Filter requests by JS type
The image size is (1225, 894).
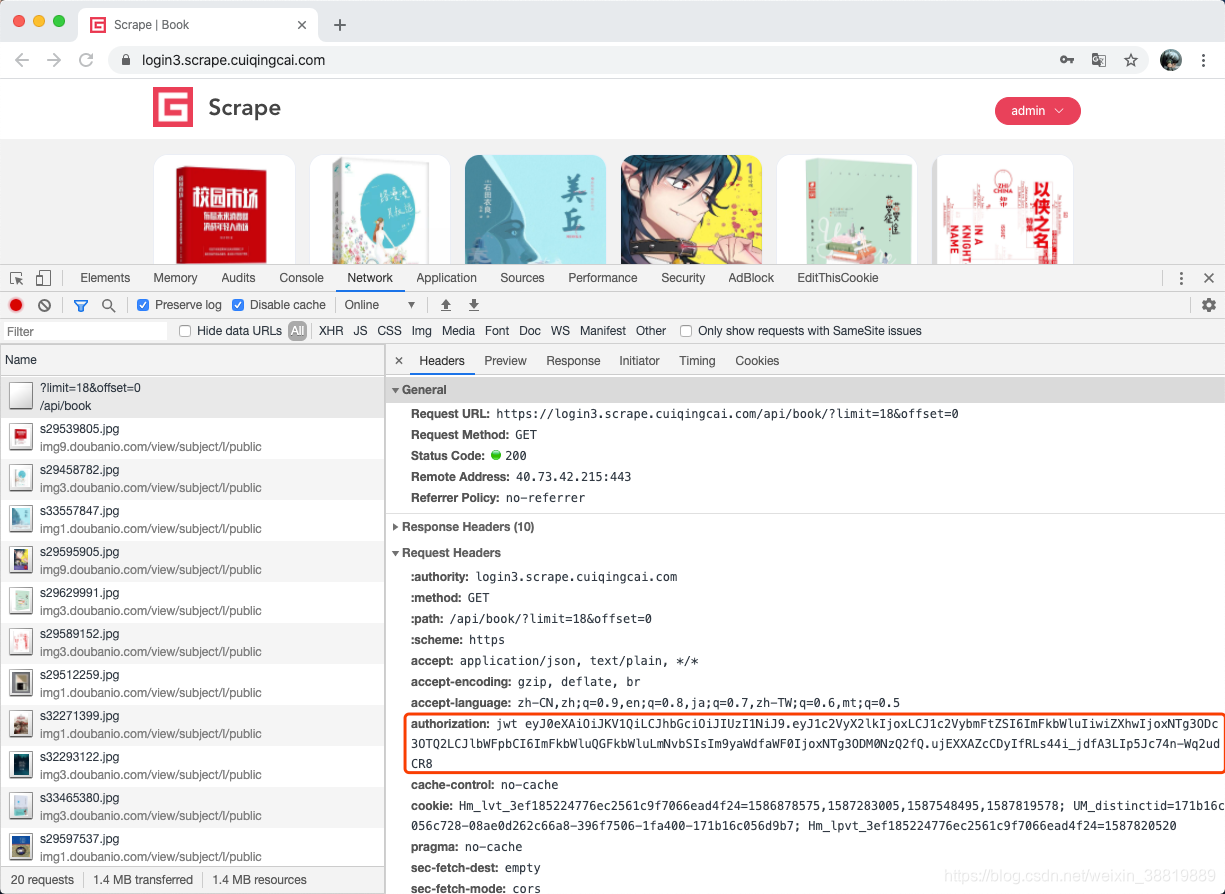click(360, 331)
